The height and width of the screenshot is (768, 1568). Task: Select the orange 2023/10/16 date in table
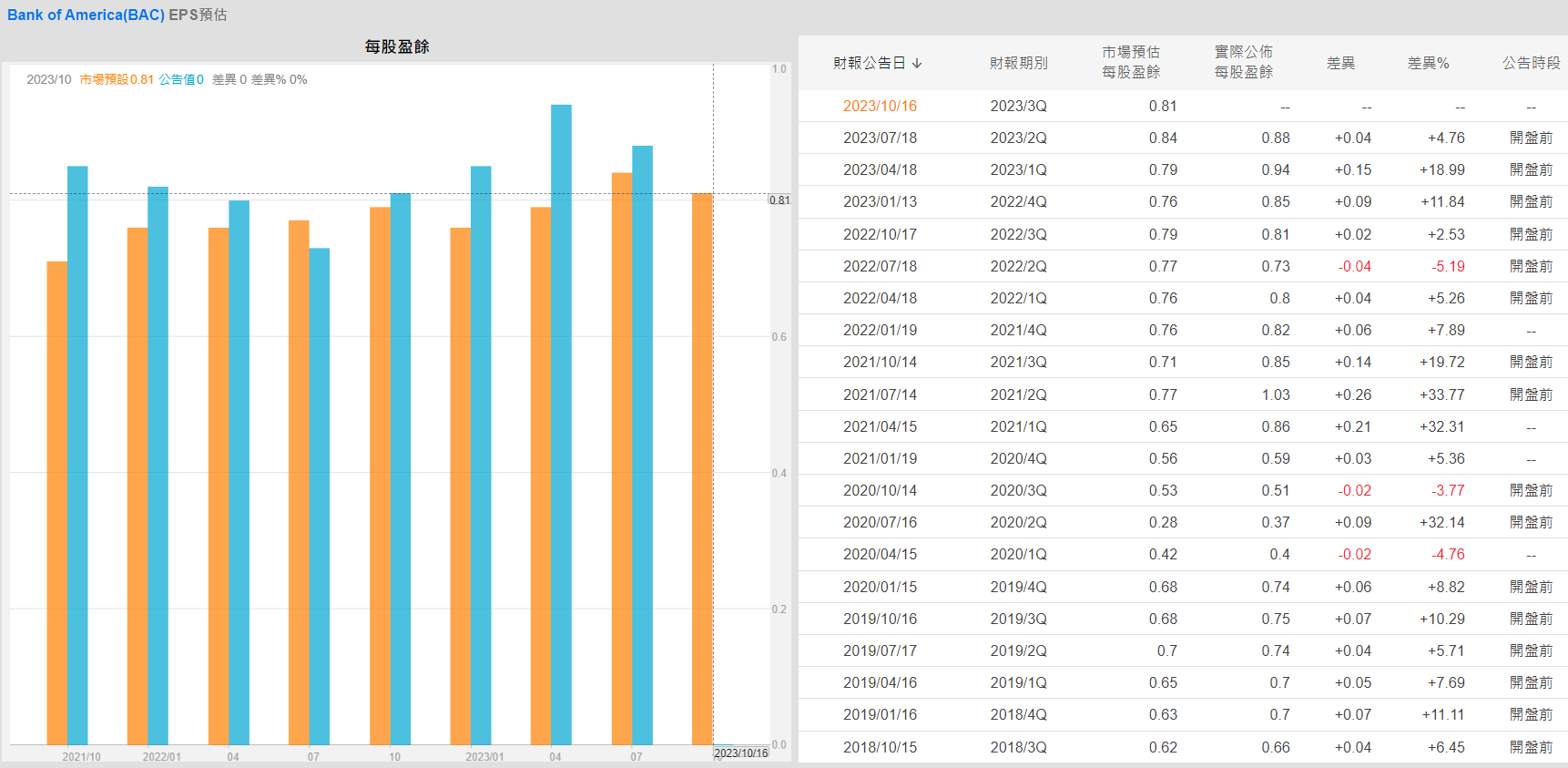879,106
